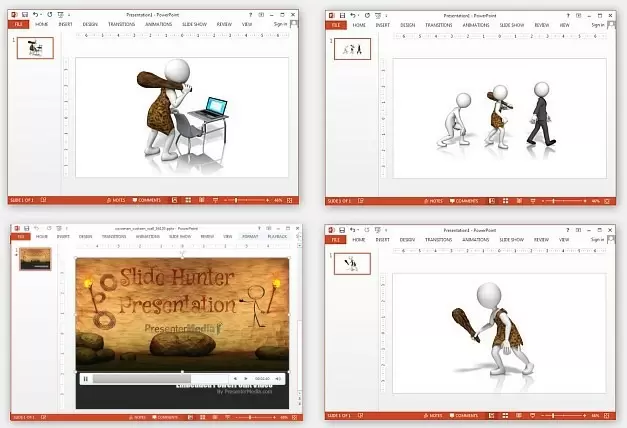Click Sign in link in three walking figures window

[x=599, y=23]
